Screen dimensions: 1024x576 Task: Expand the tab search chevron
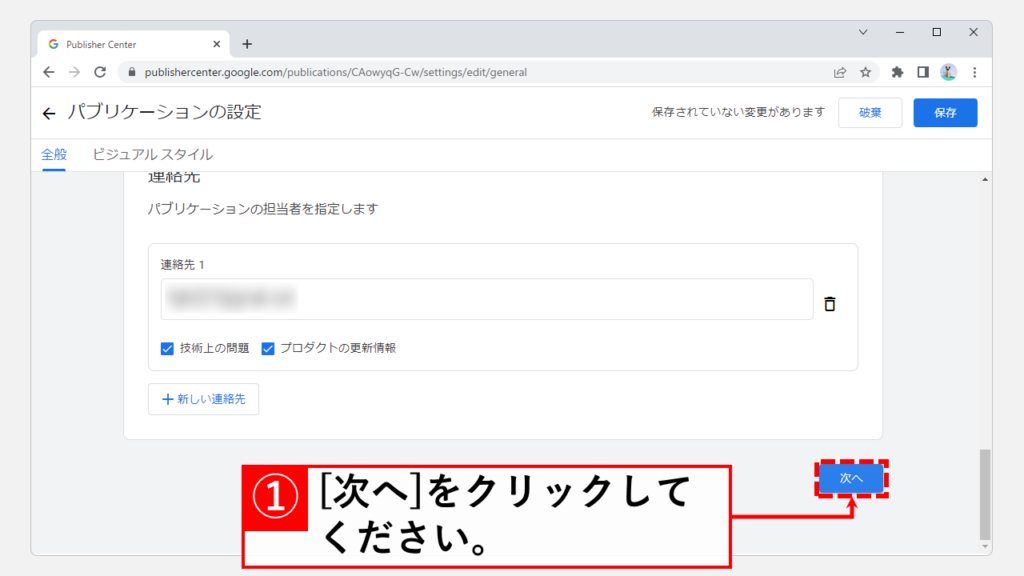(x=863, y=32)
